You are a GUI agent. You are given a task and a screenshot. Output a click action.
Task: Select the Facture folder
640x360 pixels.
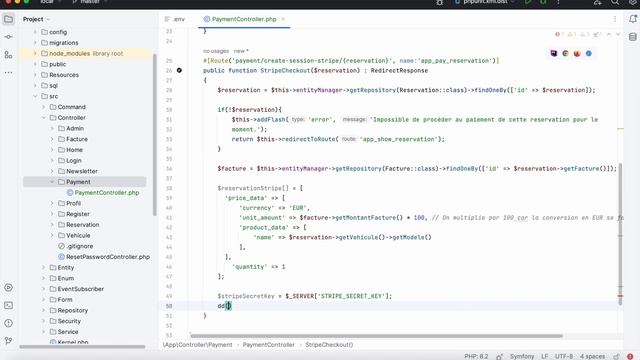(73, 139)
